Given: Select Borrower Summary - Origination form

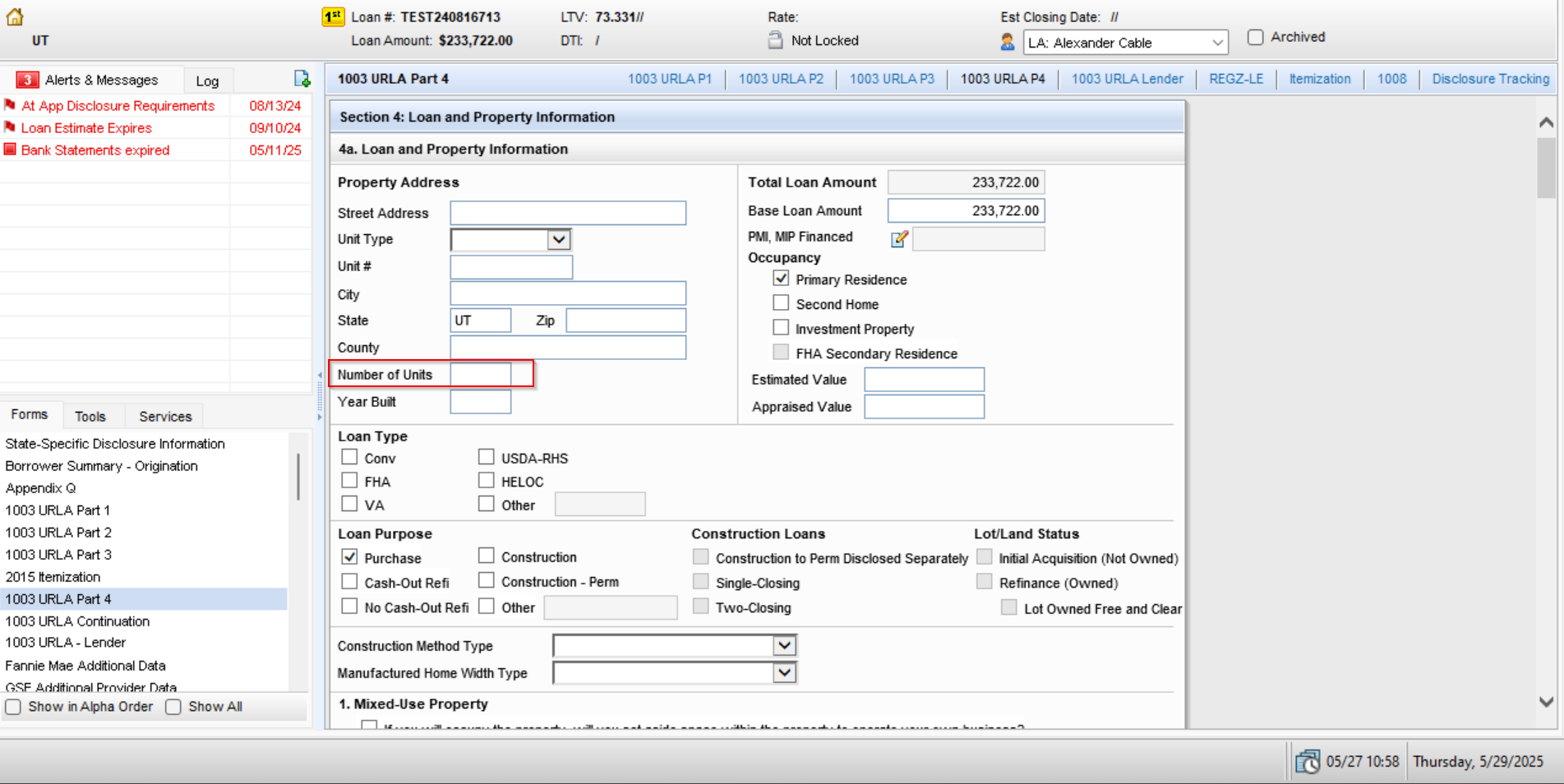Looking at the screenshot, I should tap(102, 466).
